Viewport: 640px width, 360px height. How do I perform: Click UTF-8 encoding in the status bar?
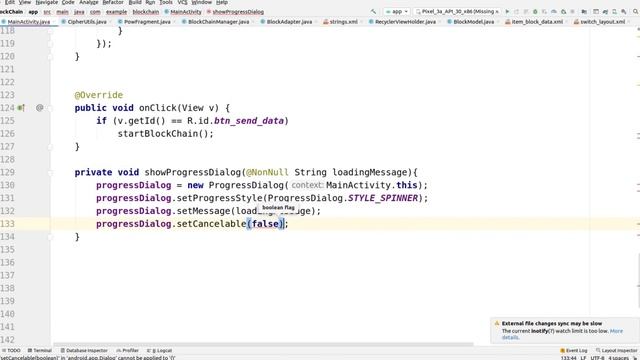597,358
